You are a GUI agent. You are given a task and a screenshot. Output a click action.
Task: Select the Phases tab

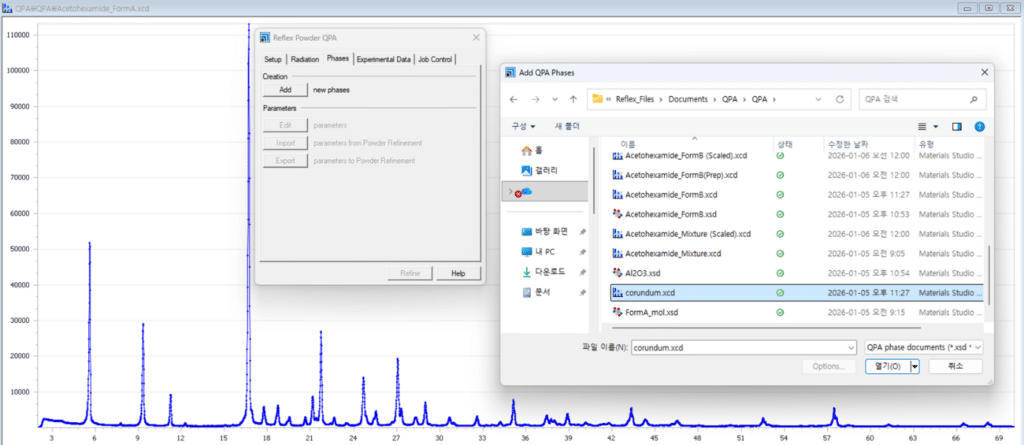click(338, 59)
